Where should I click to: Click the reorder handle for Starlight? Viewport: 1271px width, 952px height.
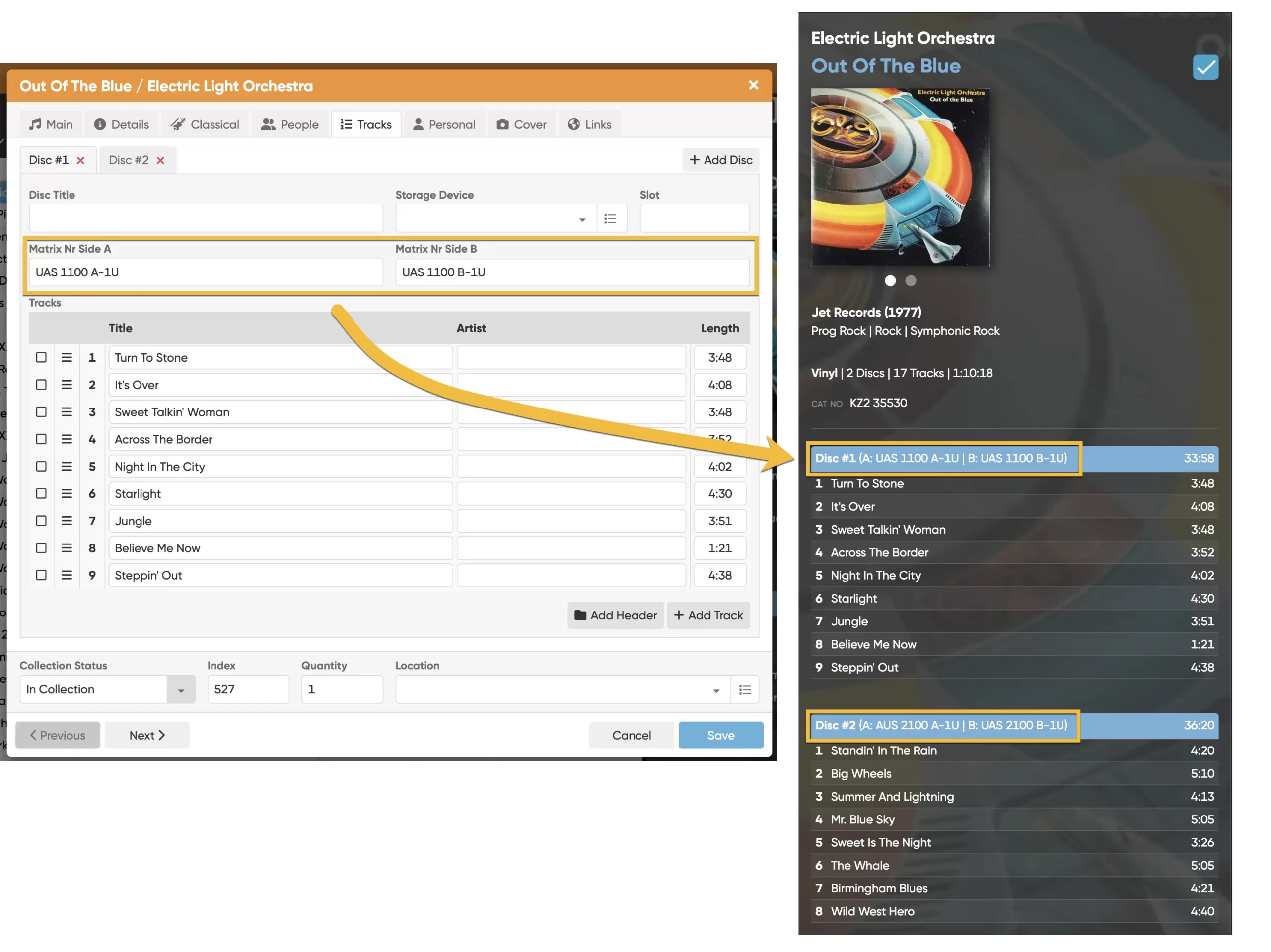click(67, 493)
